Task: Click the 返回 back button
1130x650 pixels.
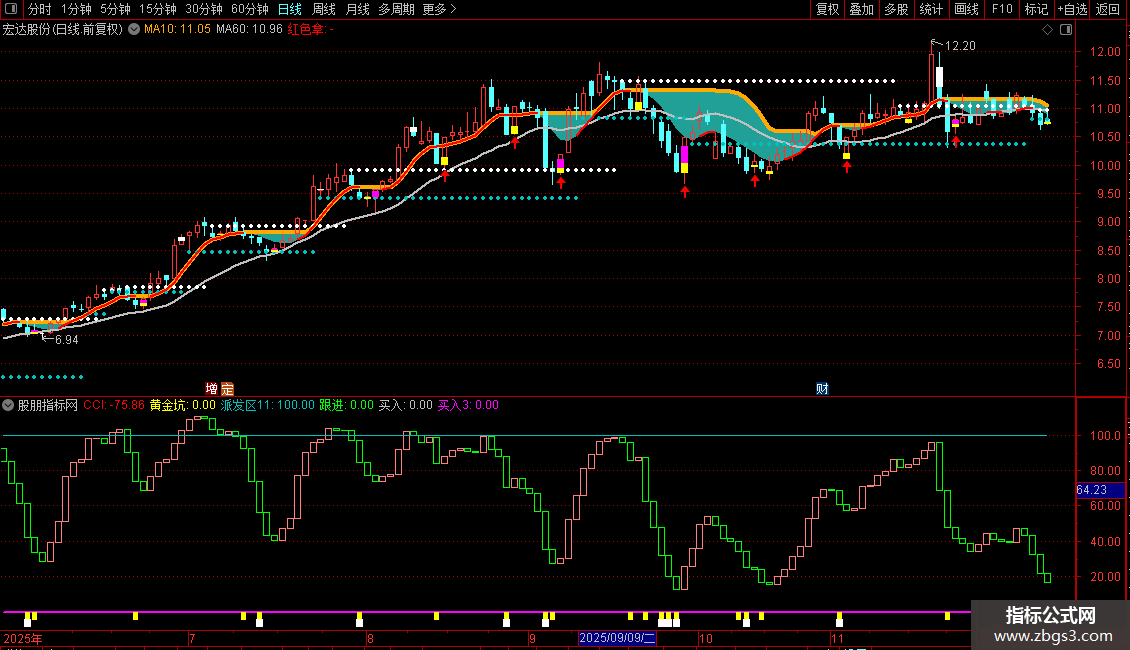Action: [1108, 9]
